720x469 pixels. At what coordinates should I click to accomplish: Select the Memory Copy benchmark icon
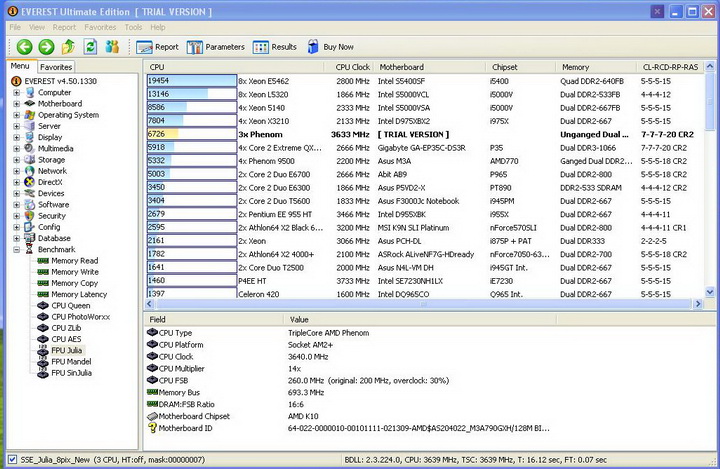[x=43, y=283]
